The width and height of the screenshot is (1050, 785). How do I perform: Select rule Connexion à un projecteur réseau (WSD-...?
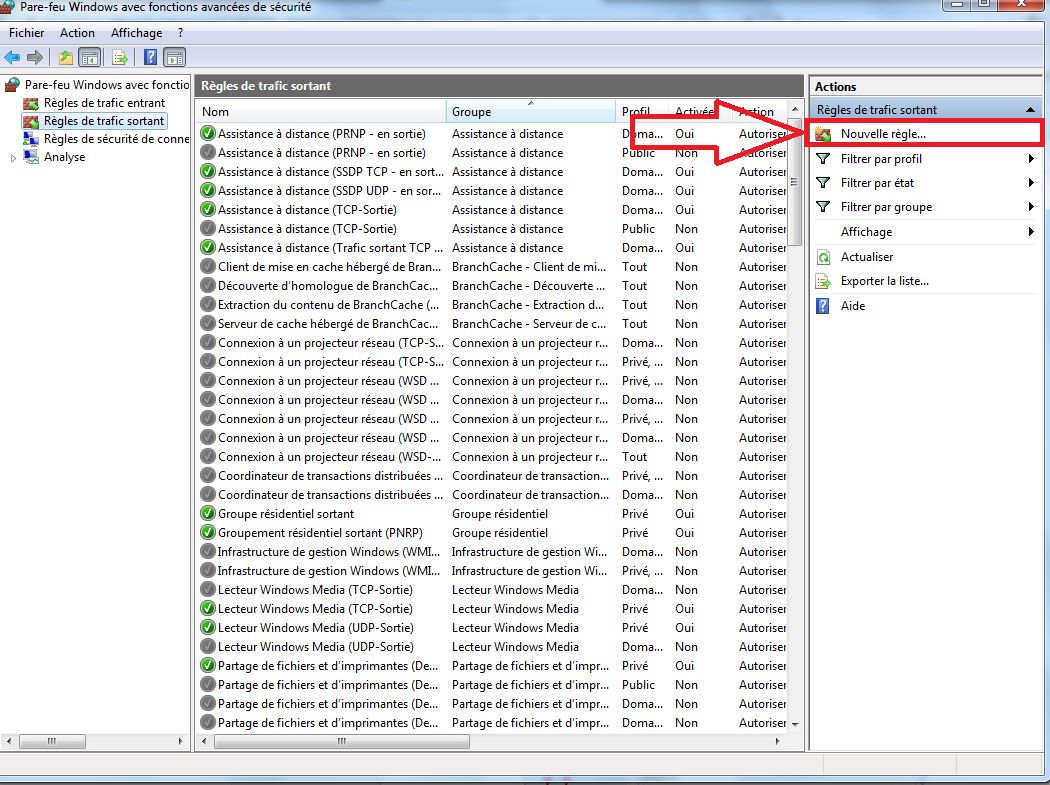pyautogui.click(x=329, y=457)
